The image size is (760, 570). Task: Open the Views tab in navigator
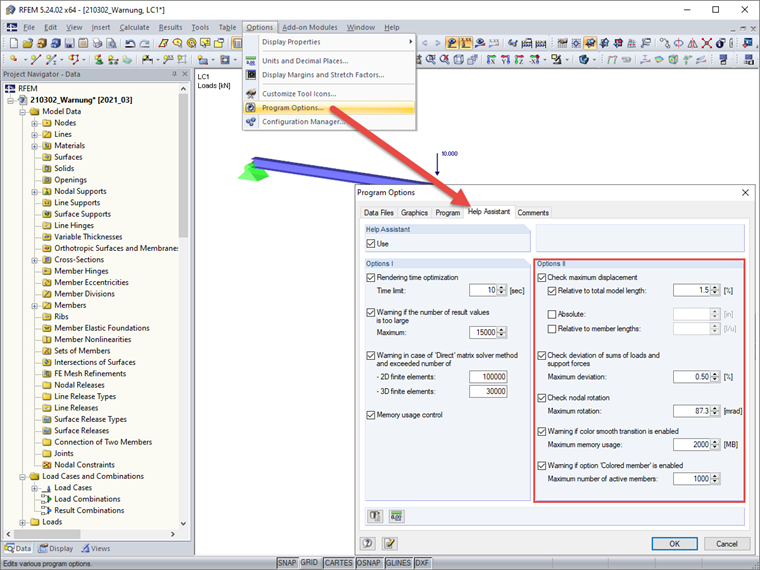[95, 548]
